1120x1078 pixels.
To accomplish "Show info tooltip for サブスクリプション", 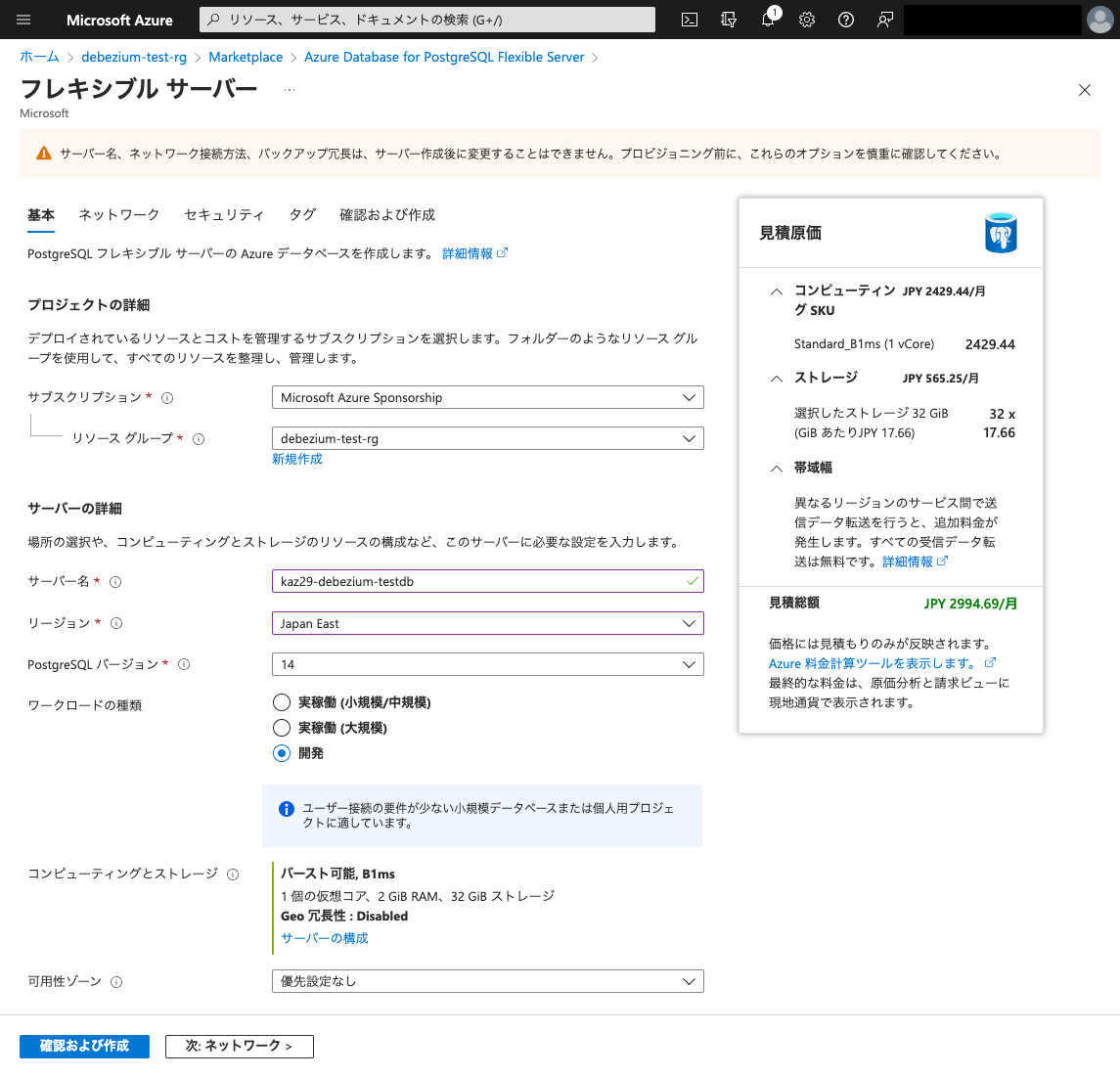I will (x=167, y=398).
